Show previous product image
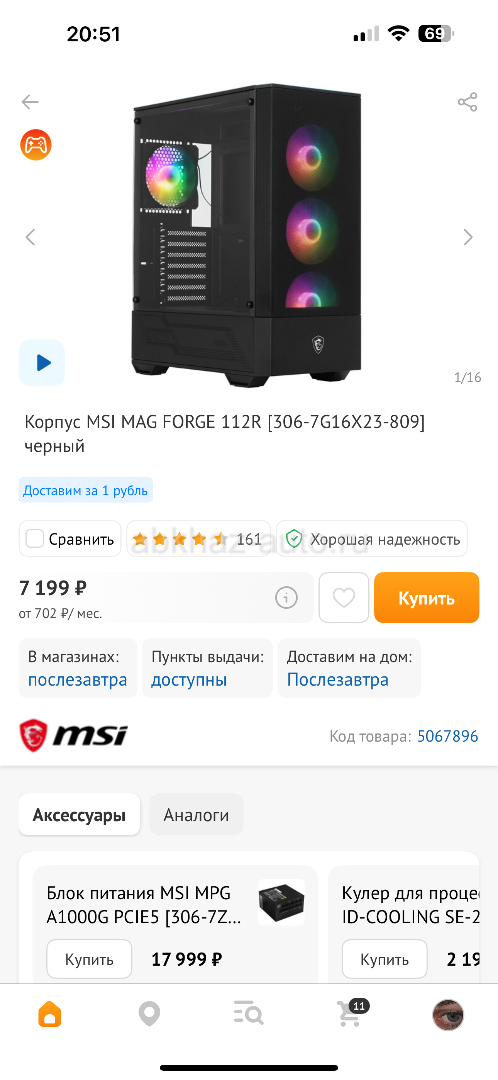The image size is (498, 1080). coord(30,238)
